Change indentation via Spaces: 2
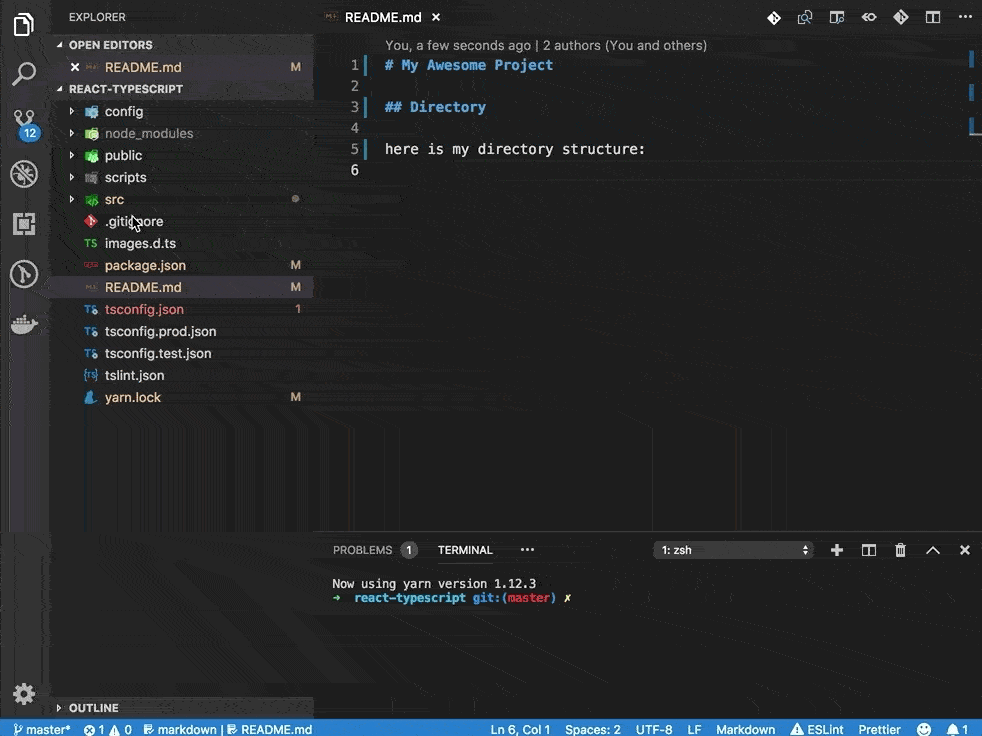This screenshot has height=736, width=982. 592,729
